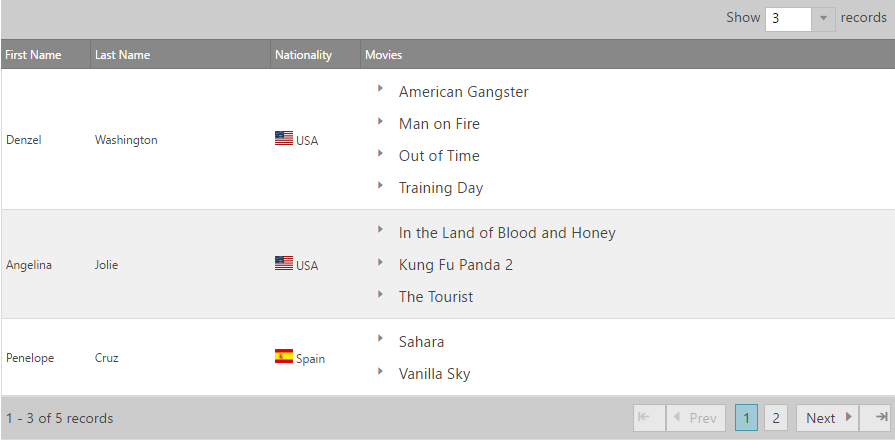Sort by the First Name column header
This screenshot has width=895, height=440.
(x=33, y=55)
